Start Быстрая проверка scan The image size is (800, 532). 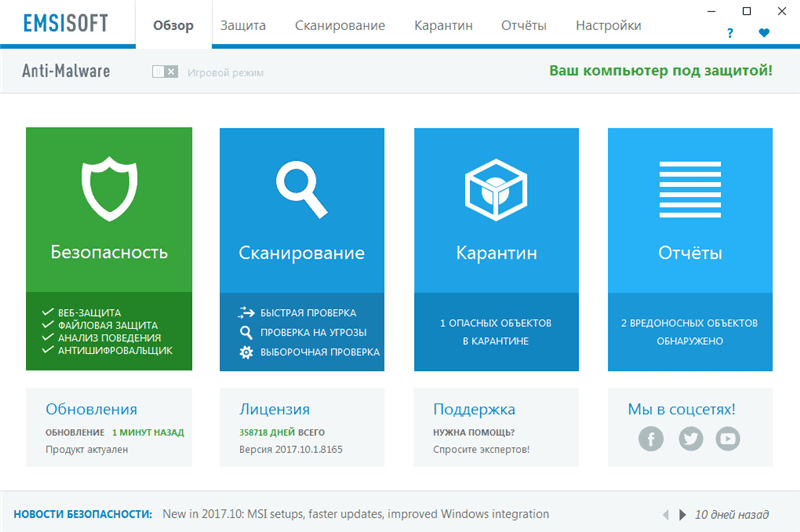(x=308, y=313)
